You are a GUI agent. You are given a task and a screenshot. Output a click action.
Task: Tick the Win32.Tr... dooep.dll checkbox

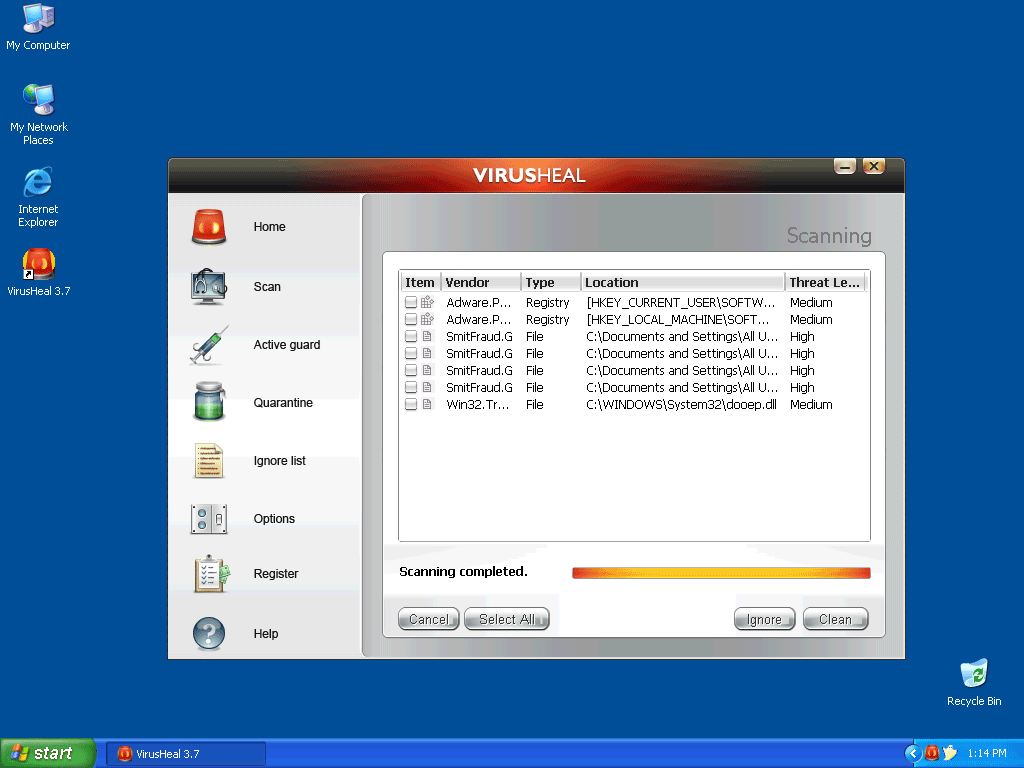(x=411, y=405)
